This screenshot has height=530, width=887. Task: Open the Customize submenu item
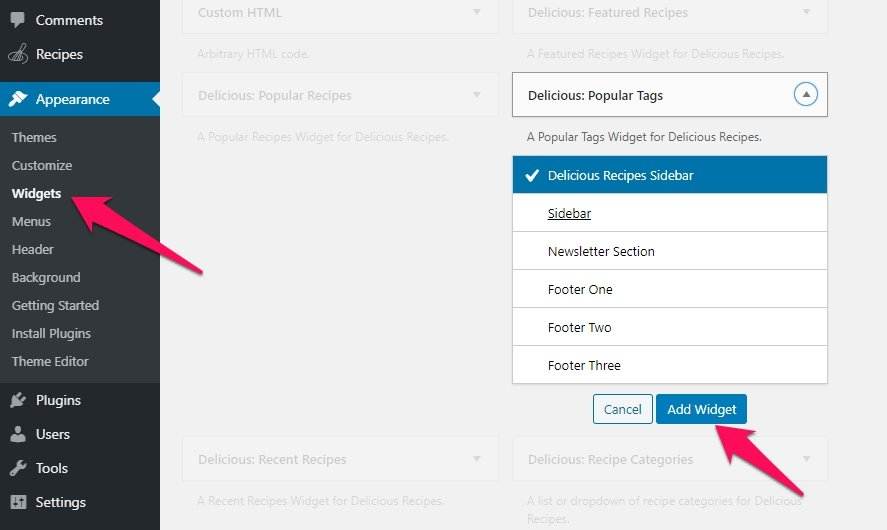pos(42,165)
